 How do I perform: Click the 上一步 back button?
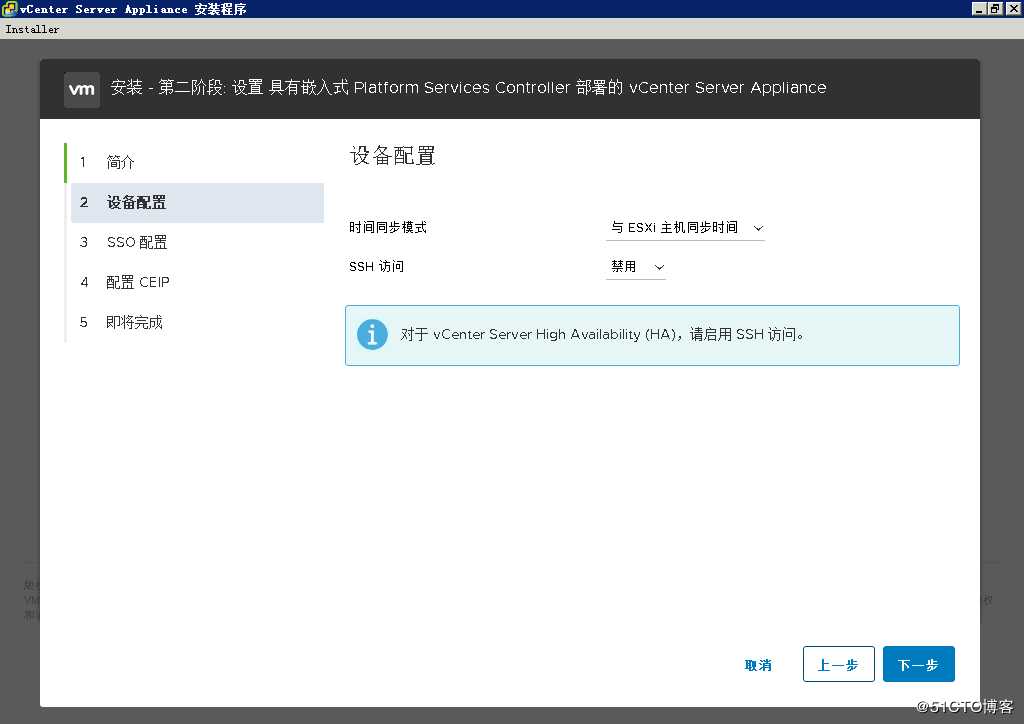click(x=839, y=664)
